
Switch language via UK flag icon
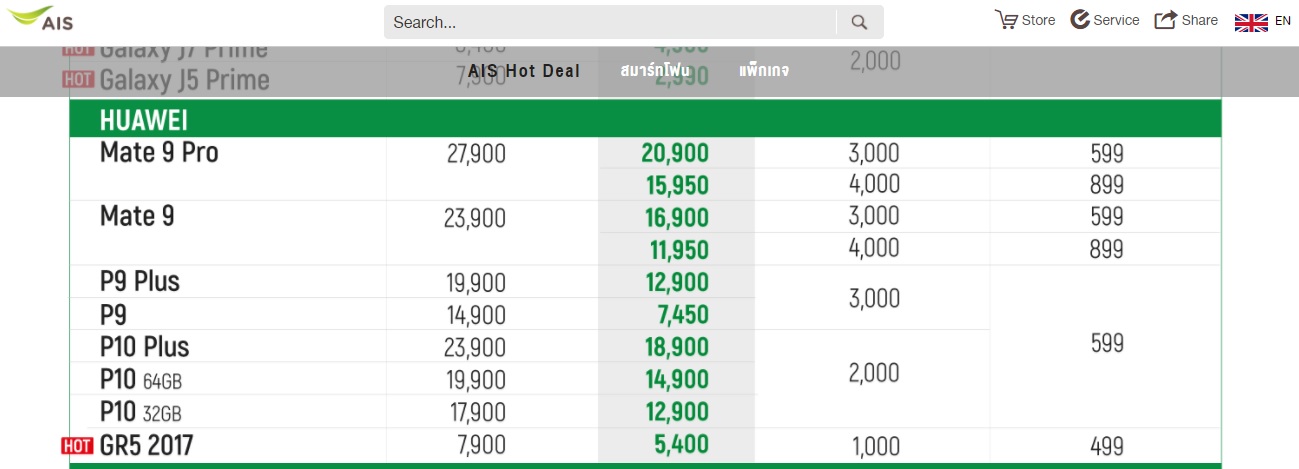[1251, 21]
